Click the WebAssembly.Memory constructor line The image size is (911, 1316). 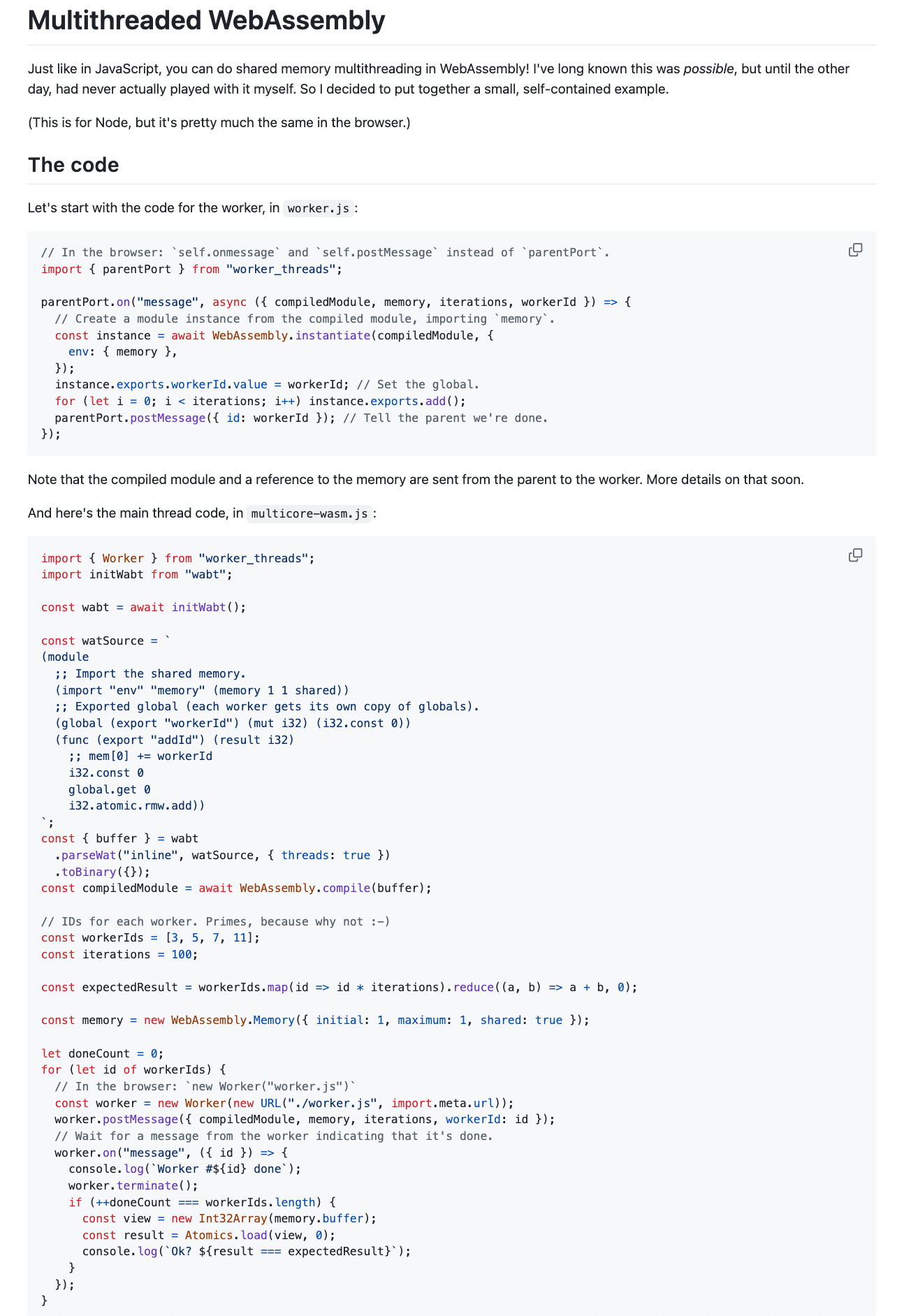[x=315, y=1020]
